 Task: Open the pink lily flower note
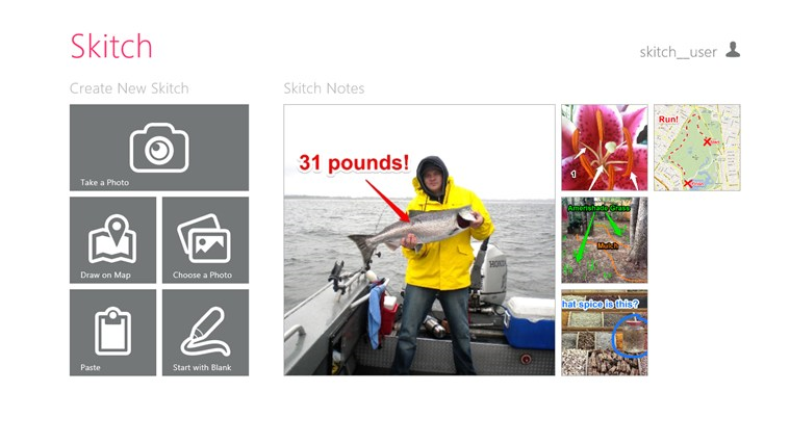coord(604,148)
